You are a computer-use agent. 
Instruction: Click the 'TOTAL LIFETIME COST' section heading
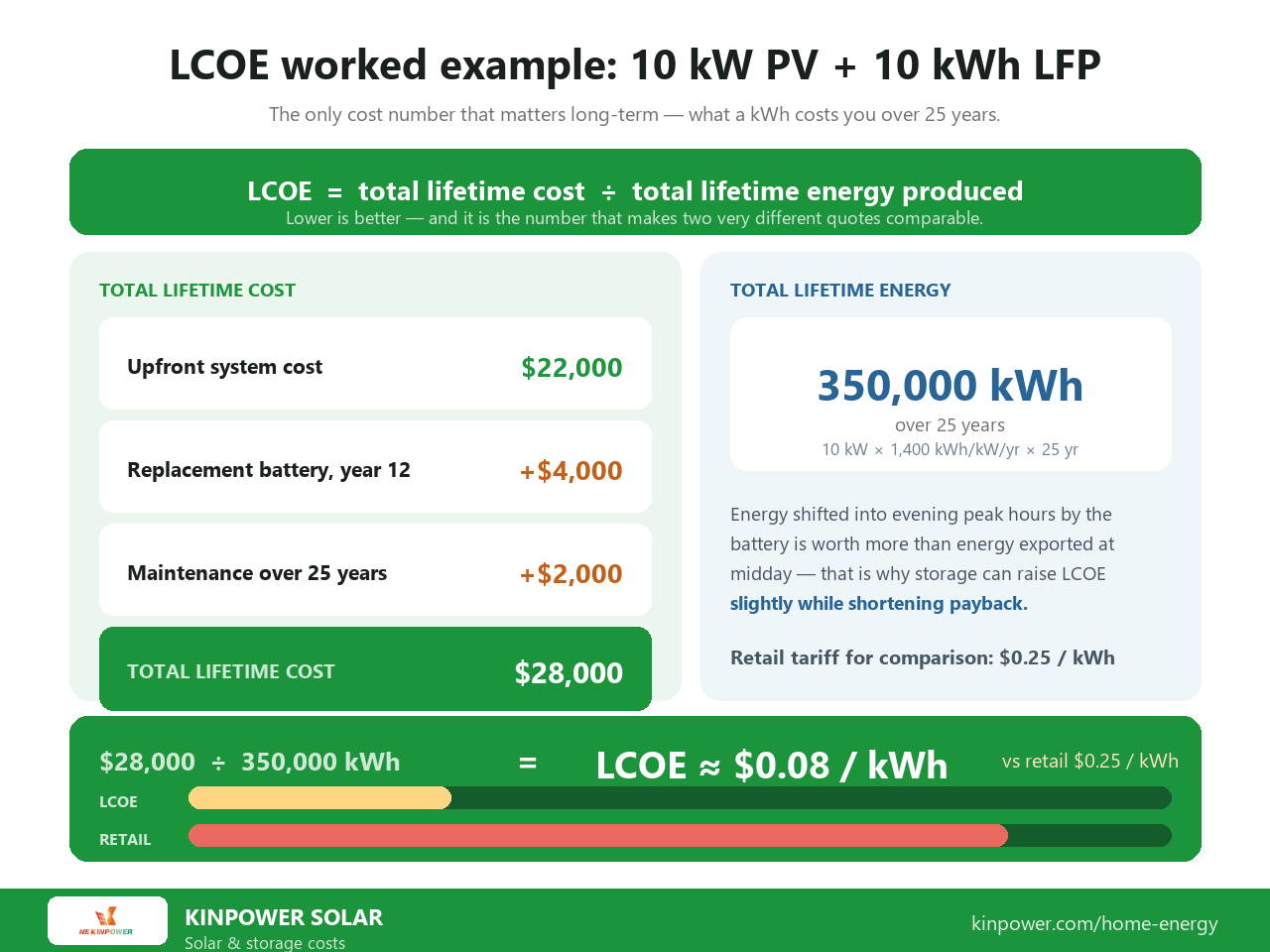click(x=197, y=291)
